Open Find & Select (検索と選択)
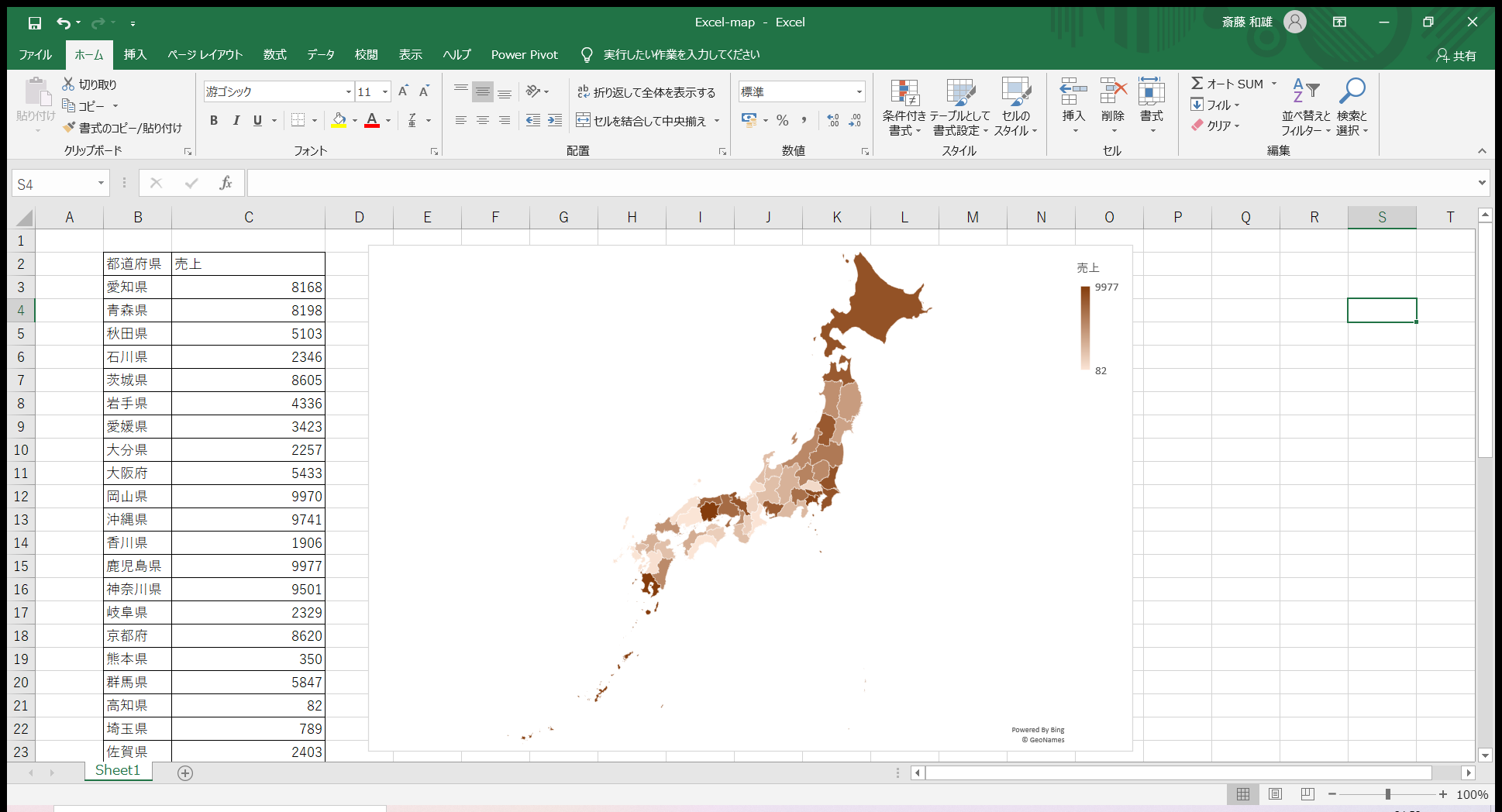 point(1352,106)
